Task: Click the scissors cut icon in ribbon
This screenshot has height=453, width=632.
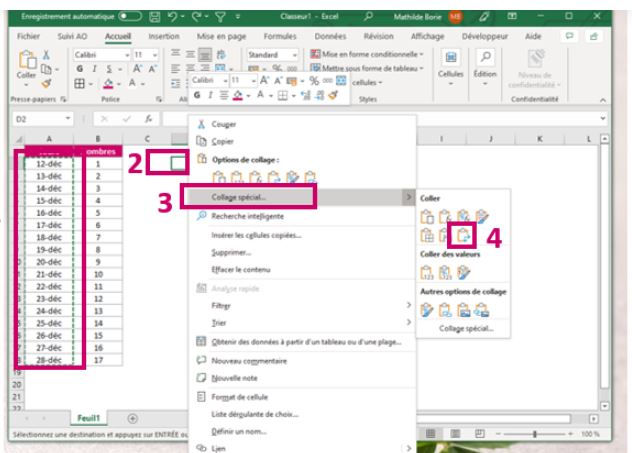Action: [x=46, y=55]
